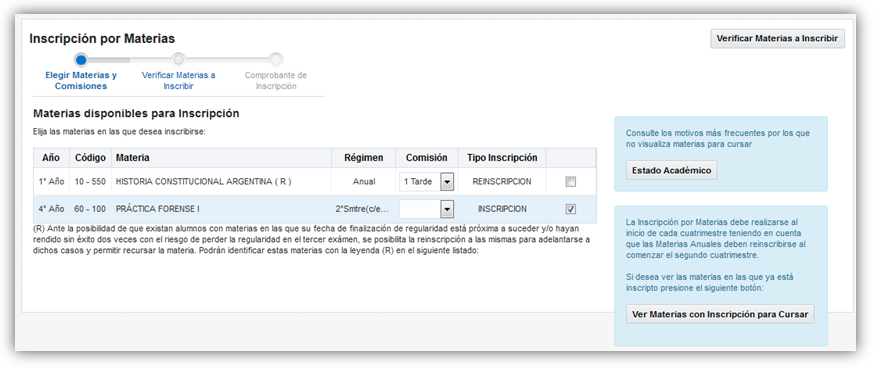Expand the empty Comisión dropdown for Práctica Forense
The width and height of the screenshot is (874, 369).
point(426,209)
